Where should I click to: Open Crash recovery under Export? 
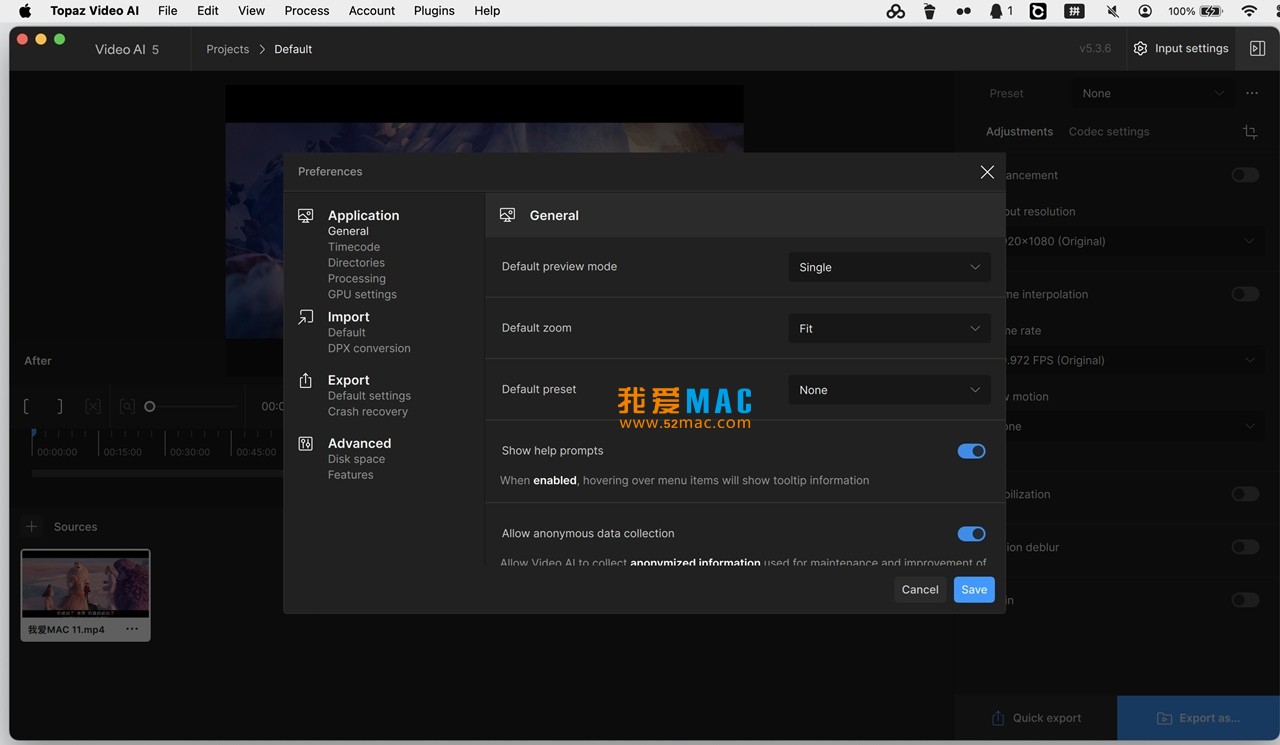click(368, 412)
